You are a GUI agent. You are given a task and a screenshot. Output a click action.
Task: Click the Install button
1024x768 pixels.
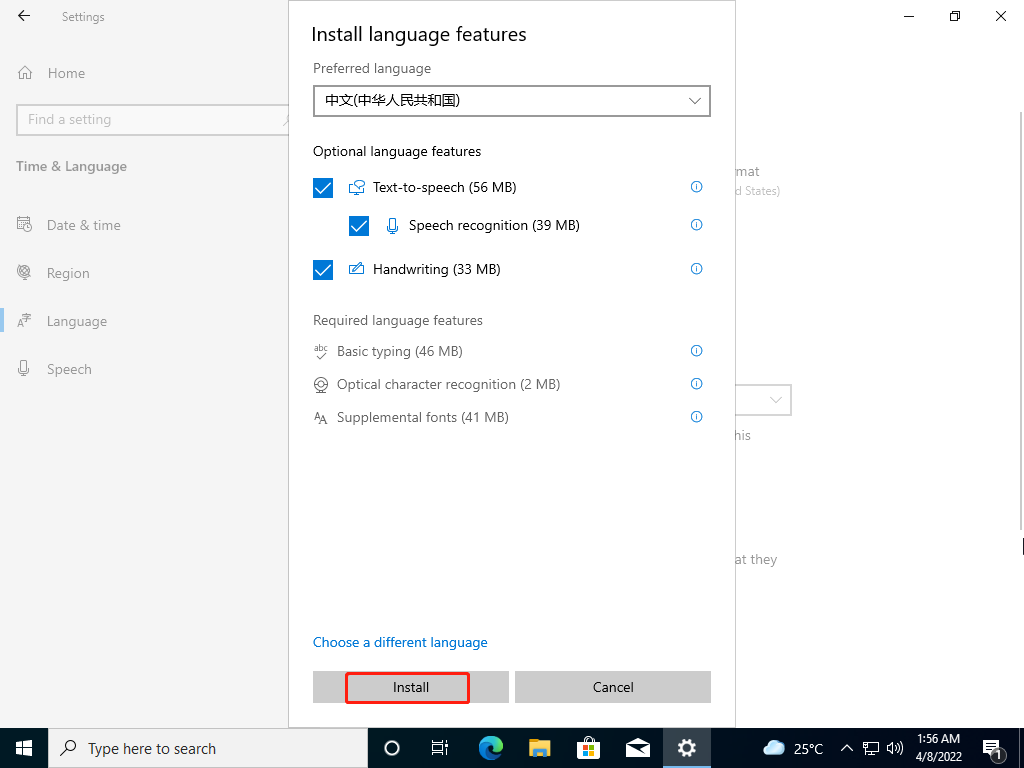point(407,687)
